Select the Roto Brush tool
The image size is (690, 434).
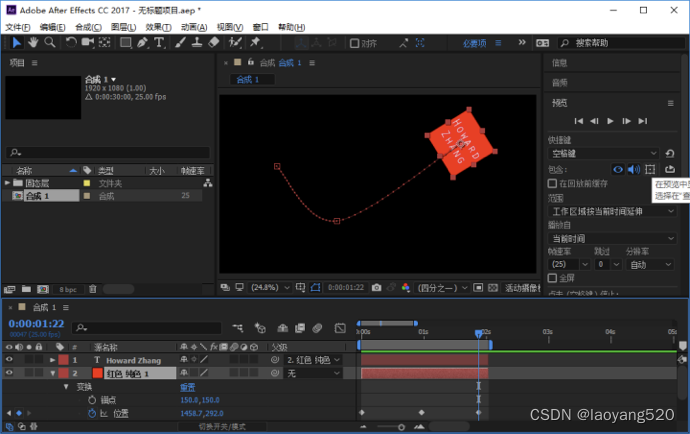(x=235, y=43)
